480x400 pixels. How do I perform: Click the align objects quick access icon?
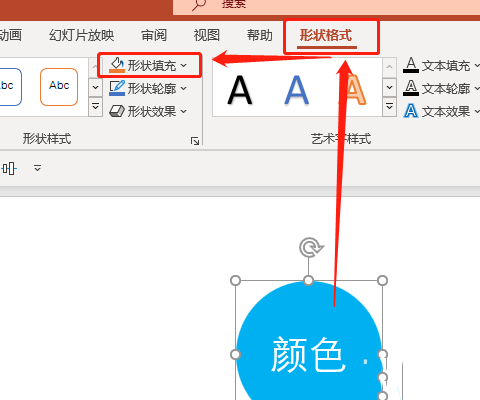click(x=9, y=168)
